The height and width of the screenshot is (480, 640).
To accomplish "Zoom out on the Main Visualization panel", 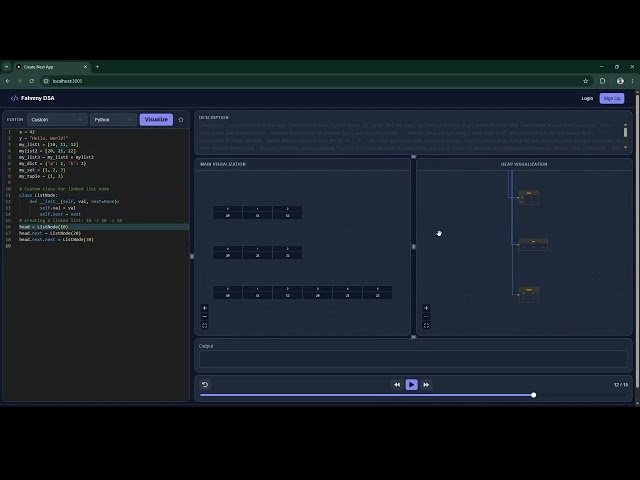I will (204, 317).
